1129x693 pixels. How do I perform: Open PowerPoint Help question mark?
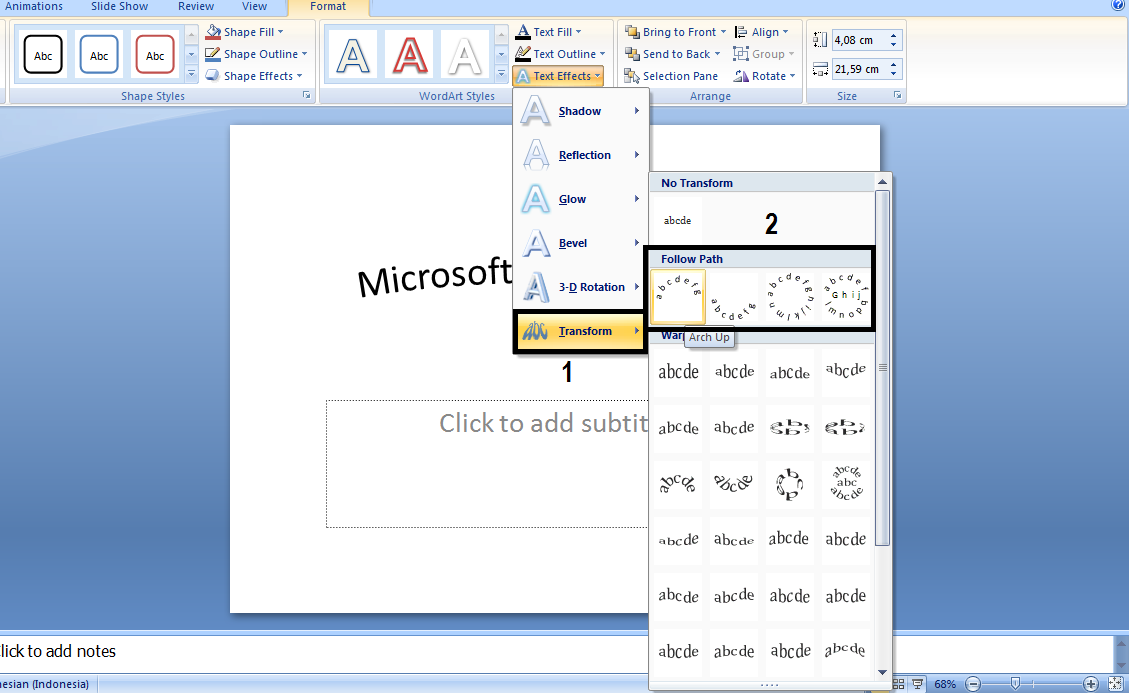tap(1118, 5)
